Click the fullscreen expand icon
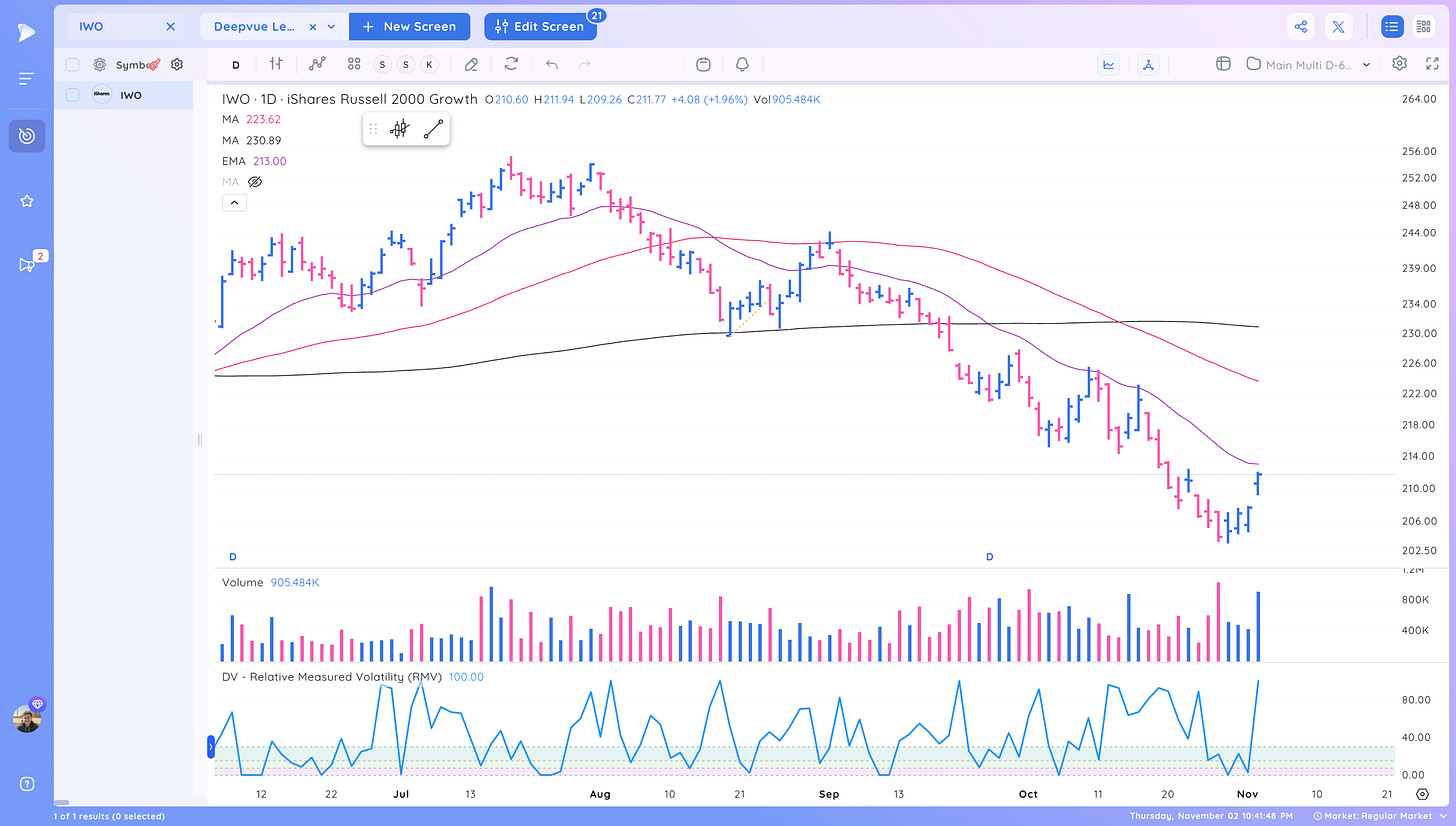 click(x=1431, y=64)
